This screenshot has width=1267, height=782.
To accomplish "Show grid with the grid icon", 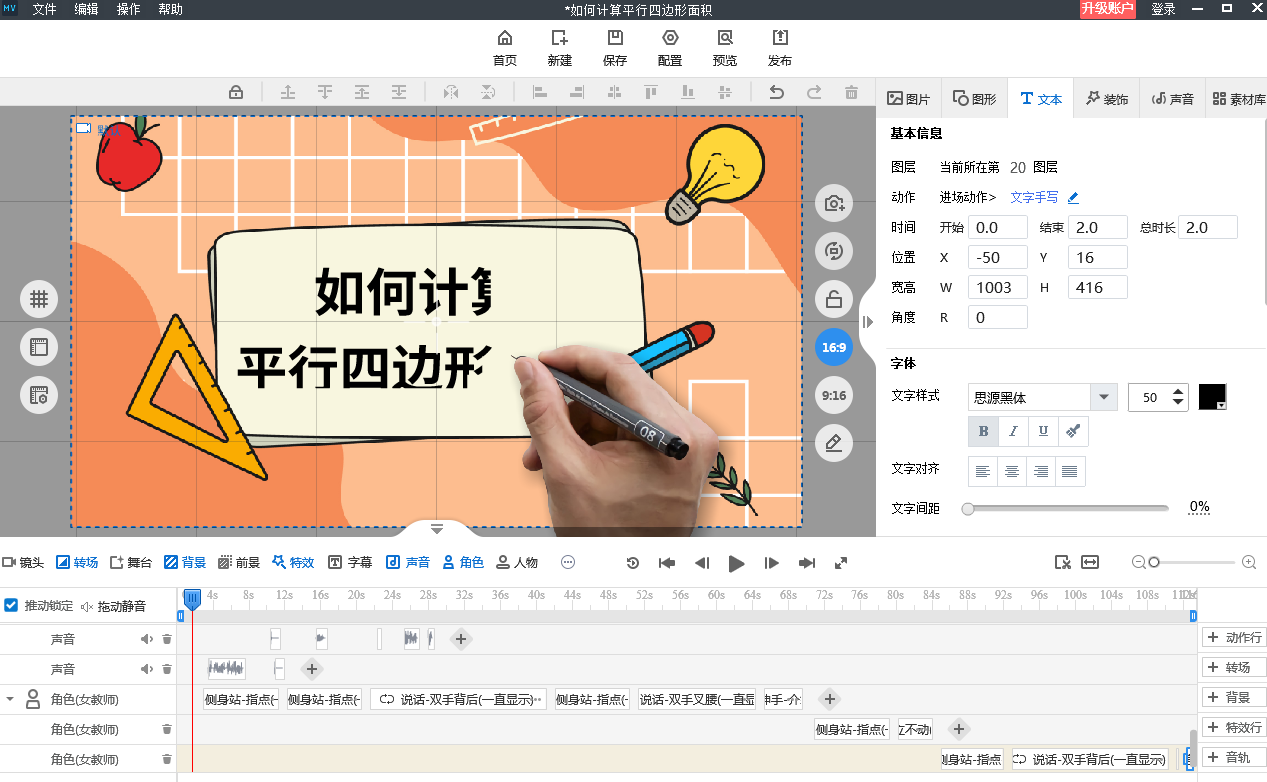I will (x=39, y=298).
